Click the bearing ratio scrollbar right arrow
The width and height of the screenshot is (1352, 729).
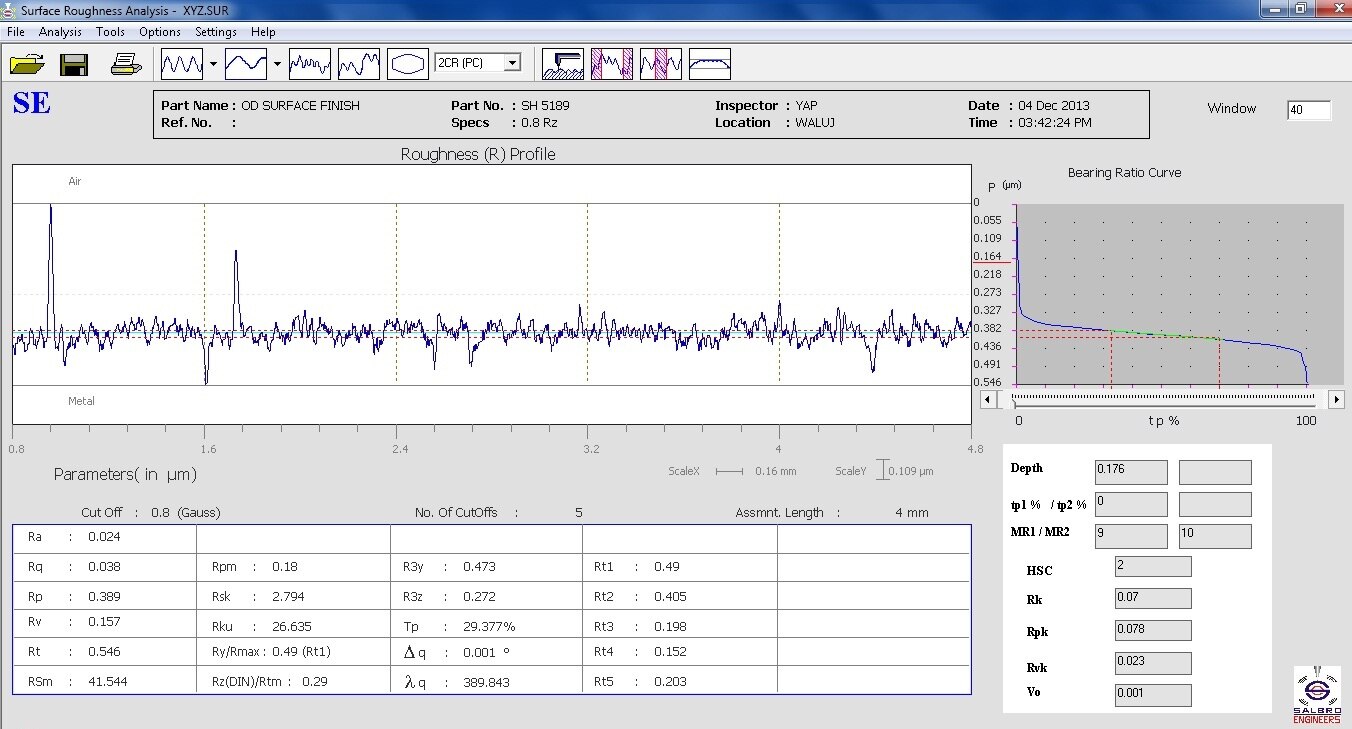pyautogui.click(x=1336, y=399)
